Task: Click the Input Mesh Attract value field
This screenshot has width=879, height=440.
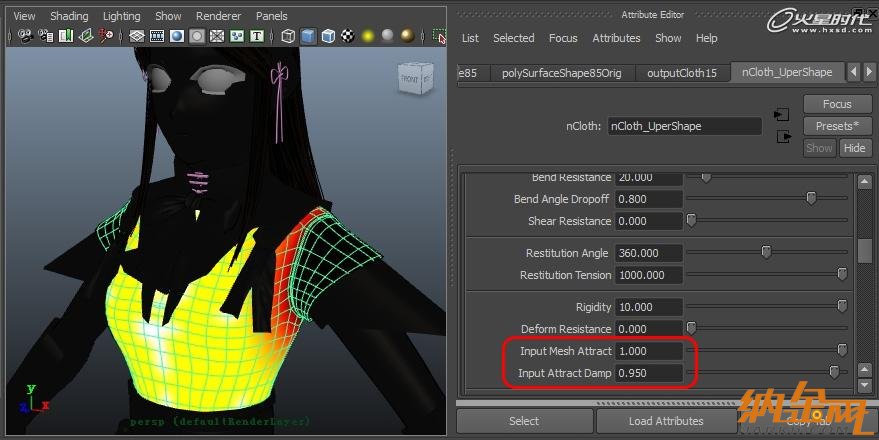Action: 649,351
